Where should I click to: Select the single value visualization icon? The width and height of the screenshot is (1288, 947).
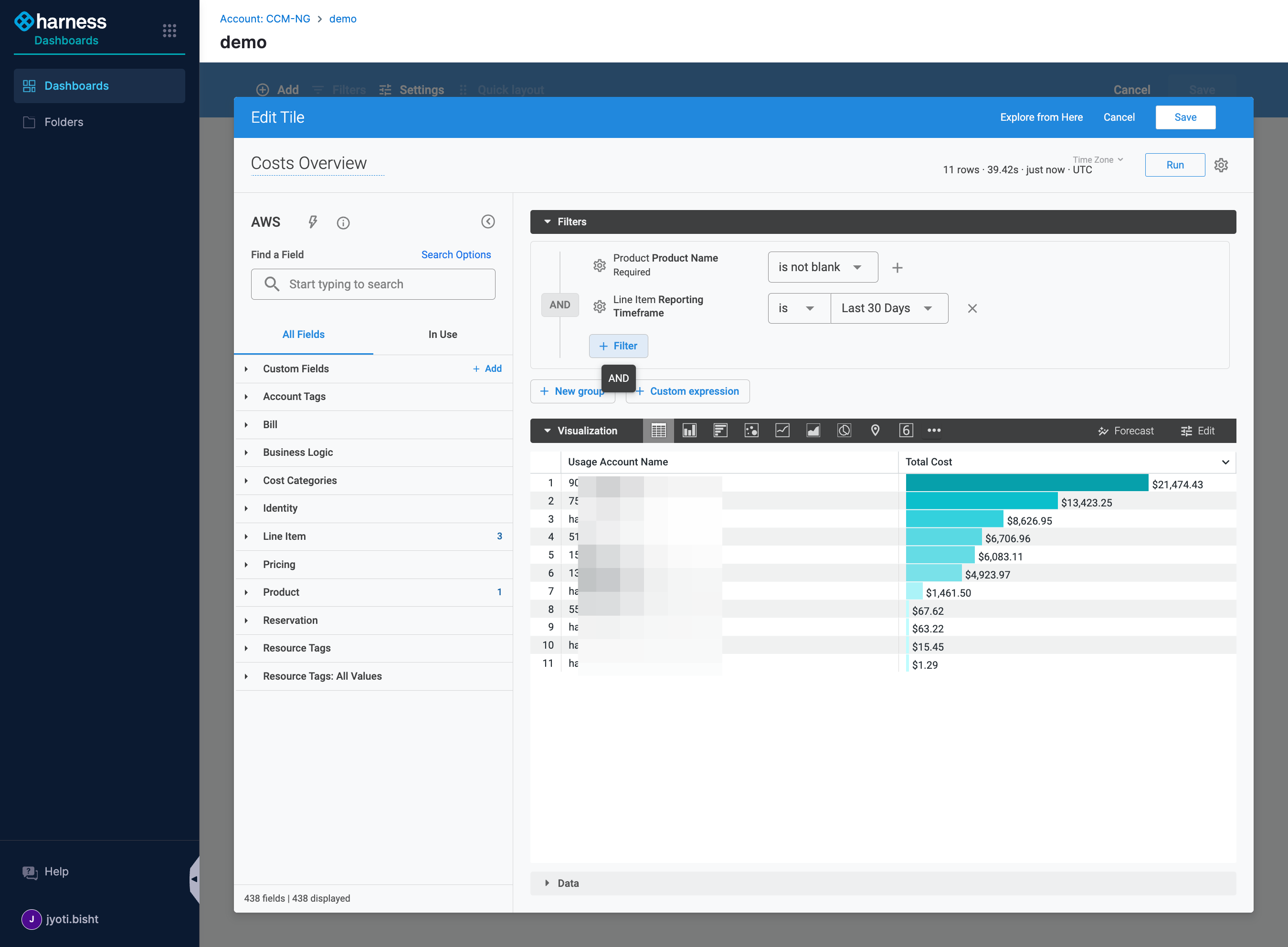coord(906,431)
